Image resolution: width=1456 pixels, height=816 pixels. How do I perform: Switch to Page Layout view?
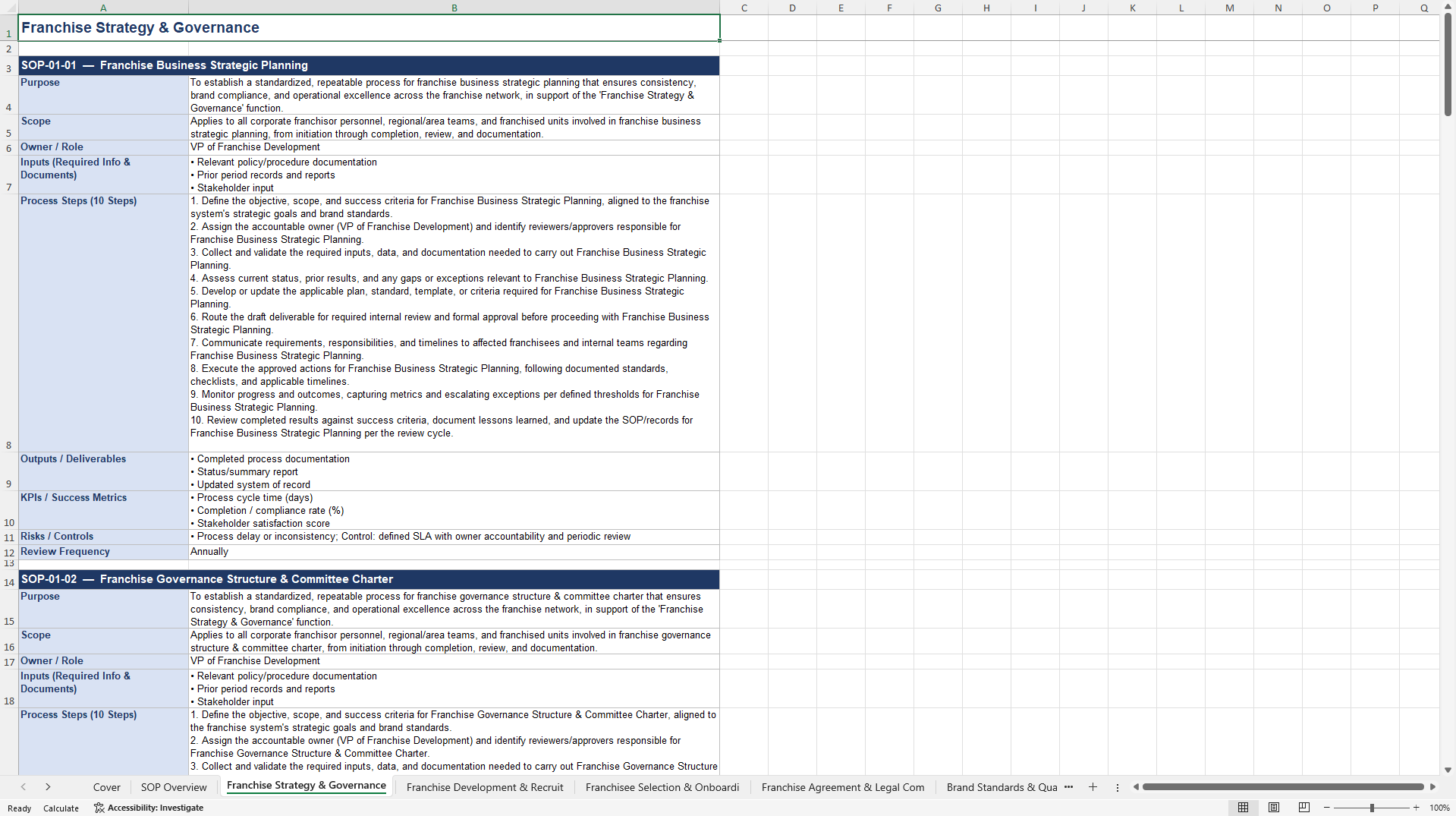[1274, 808]
